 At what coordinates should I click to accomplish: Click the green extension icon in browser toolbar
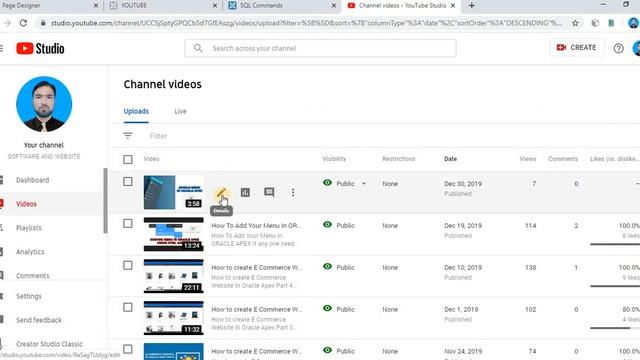pyautogui.click(x=611, y=23)
